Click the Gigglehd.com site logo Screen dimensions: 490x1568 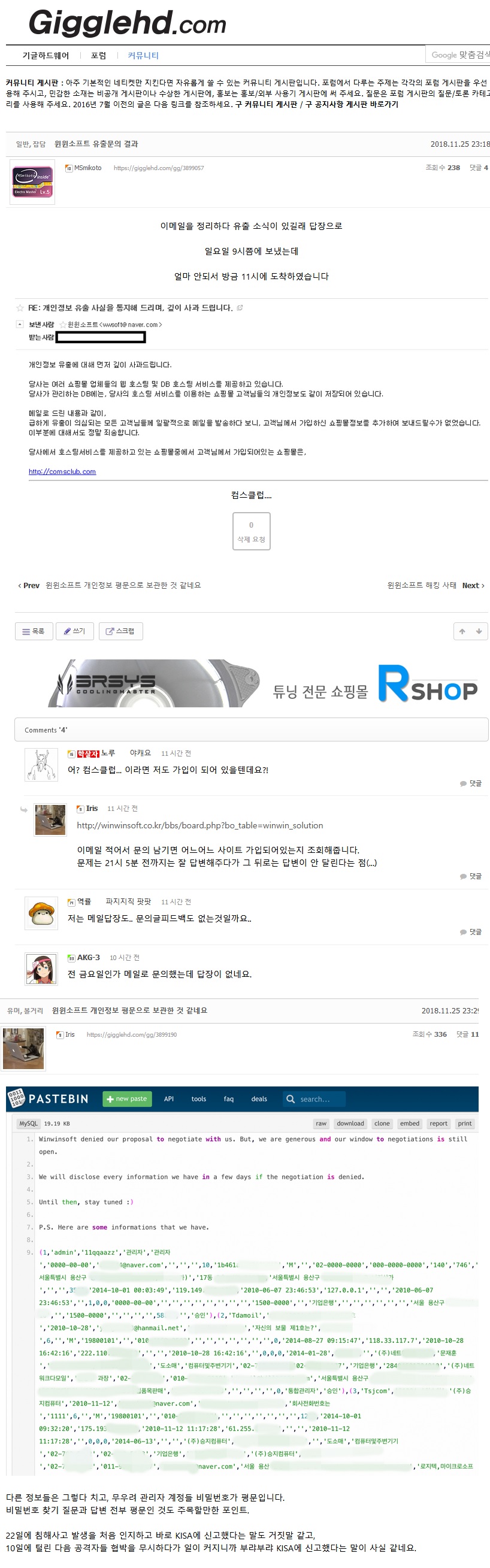tap(127, 23)
